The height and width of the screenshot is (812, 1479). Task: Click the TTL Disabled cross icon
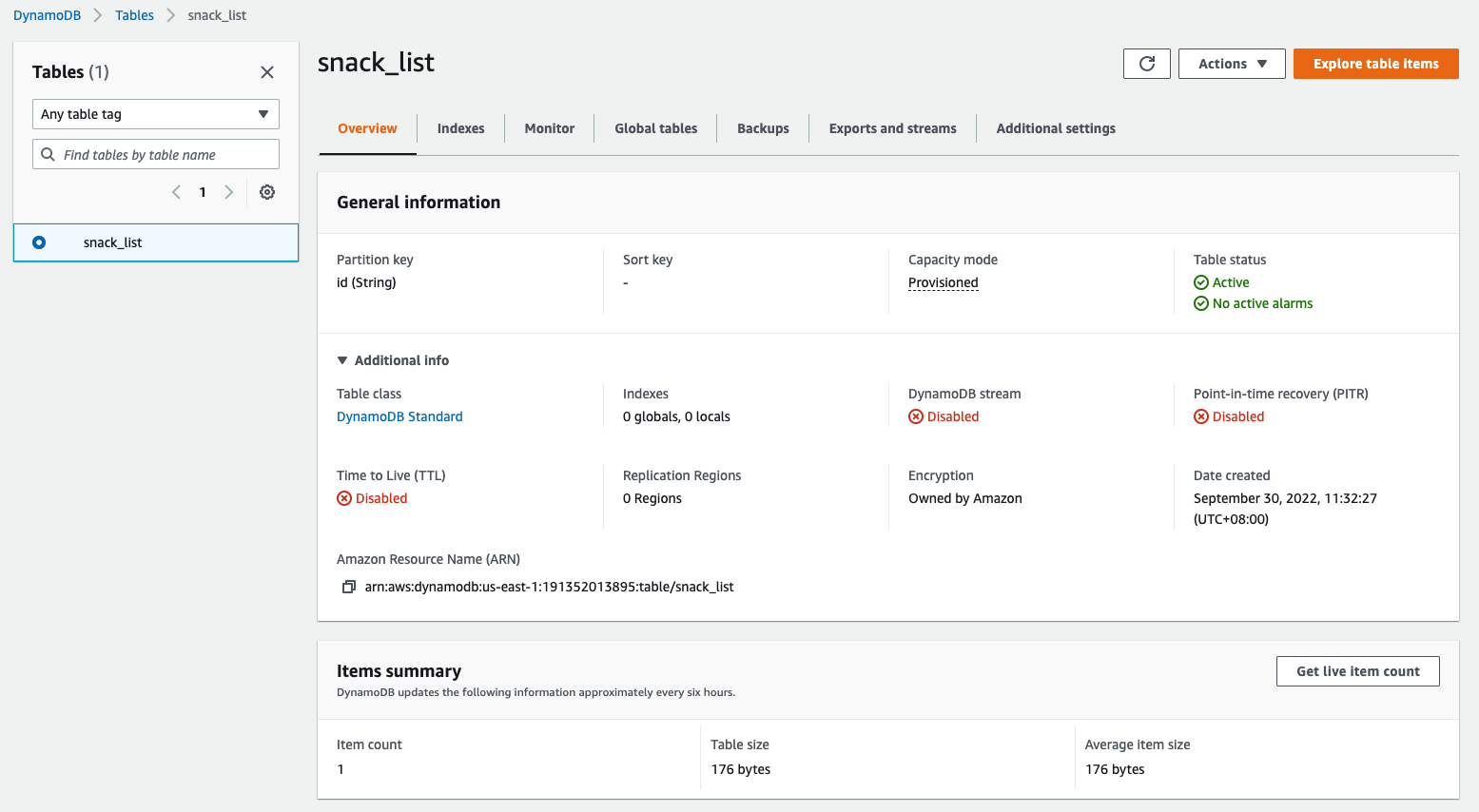[344, 498]
